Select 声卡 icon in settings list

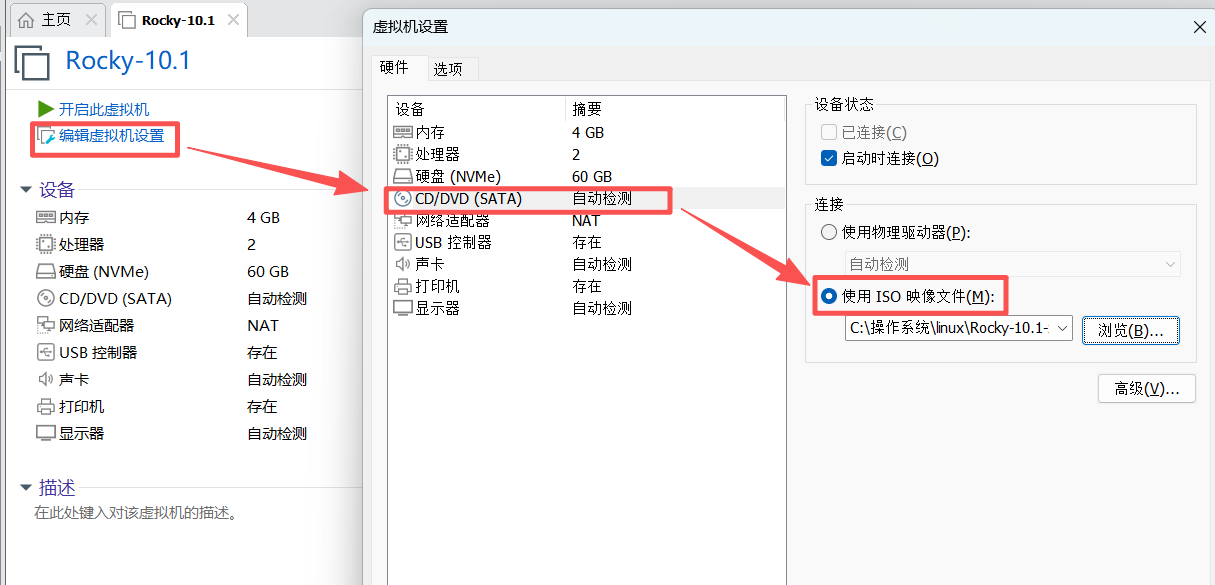point(403,264)
